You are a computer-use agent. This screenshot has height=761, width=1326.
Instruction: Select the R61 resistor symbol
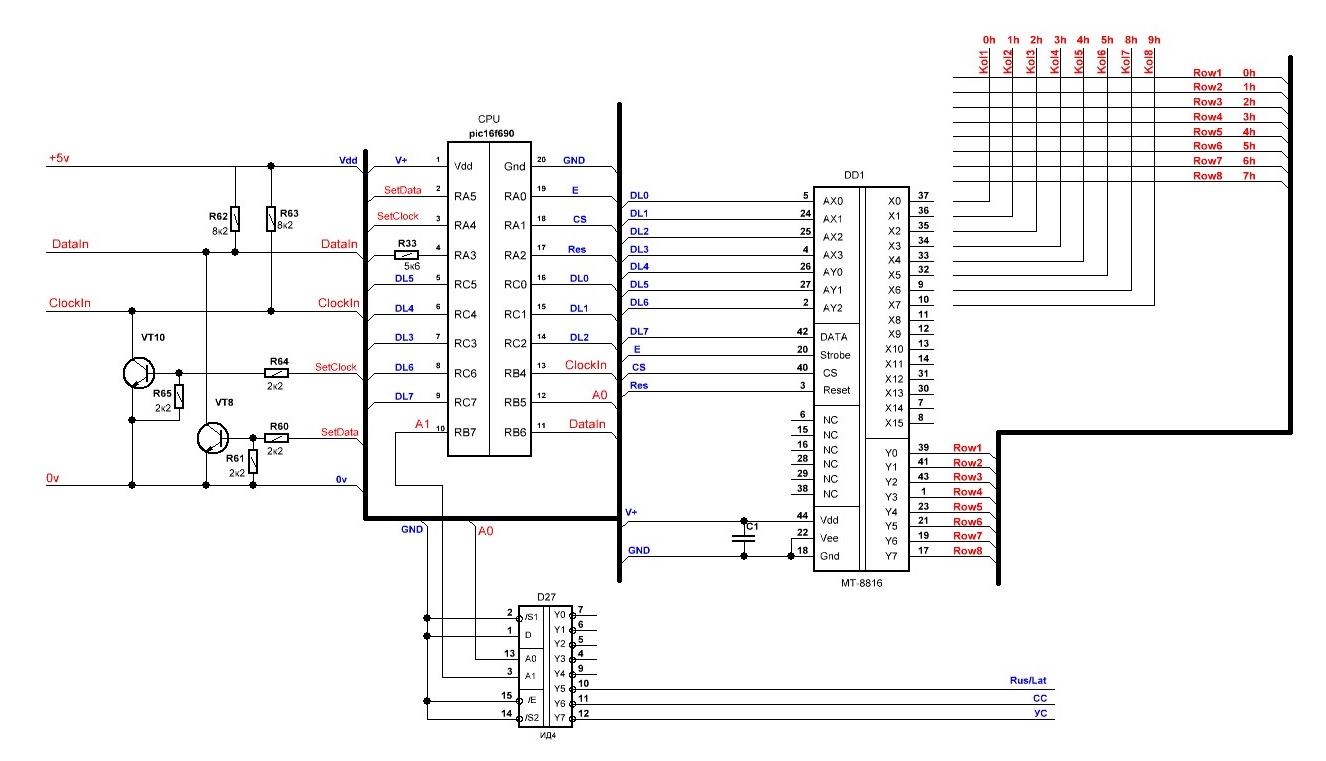(x=253, y=461)
